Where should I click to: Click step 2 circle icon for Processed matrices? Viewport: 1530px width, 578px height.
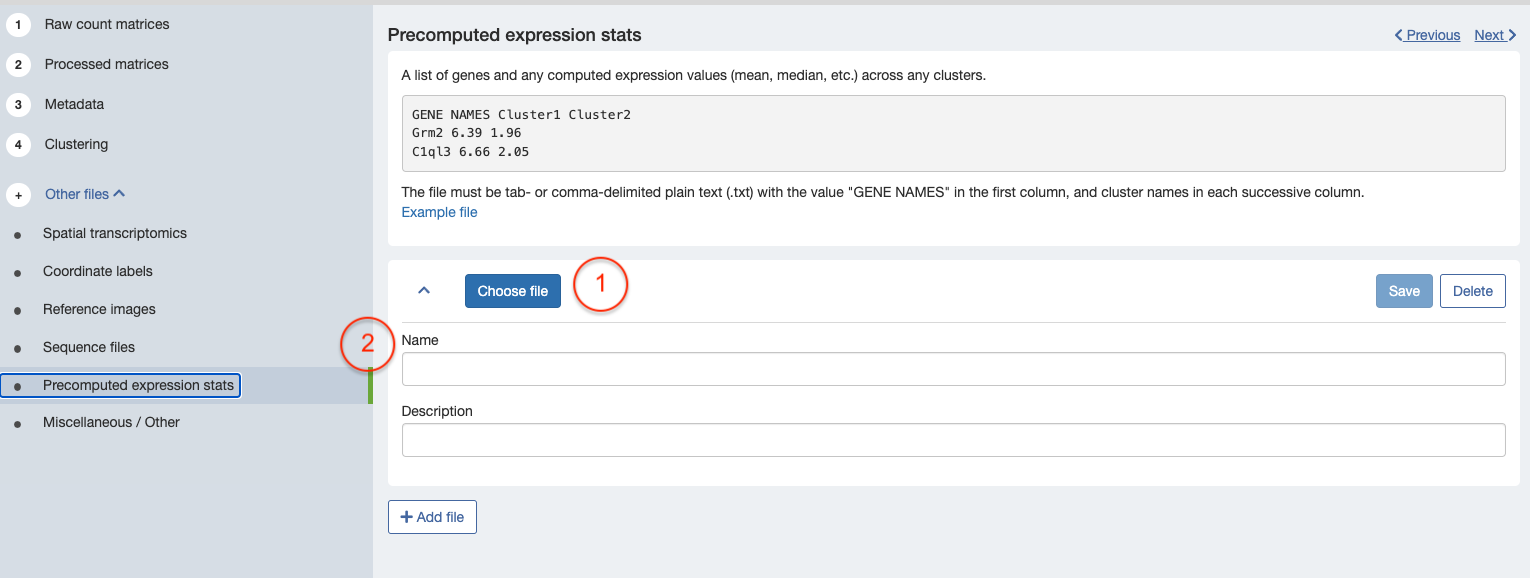[18, 65]
